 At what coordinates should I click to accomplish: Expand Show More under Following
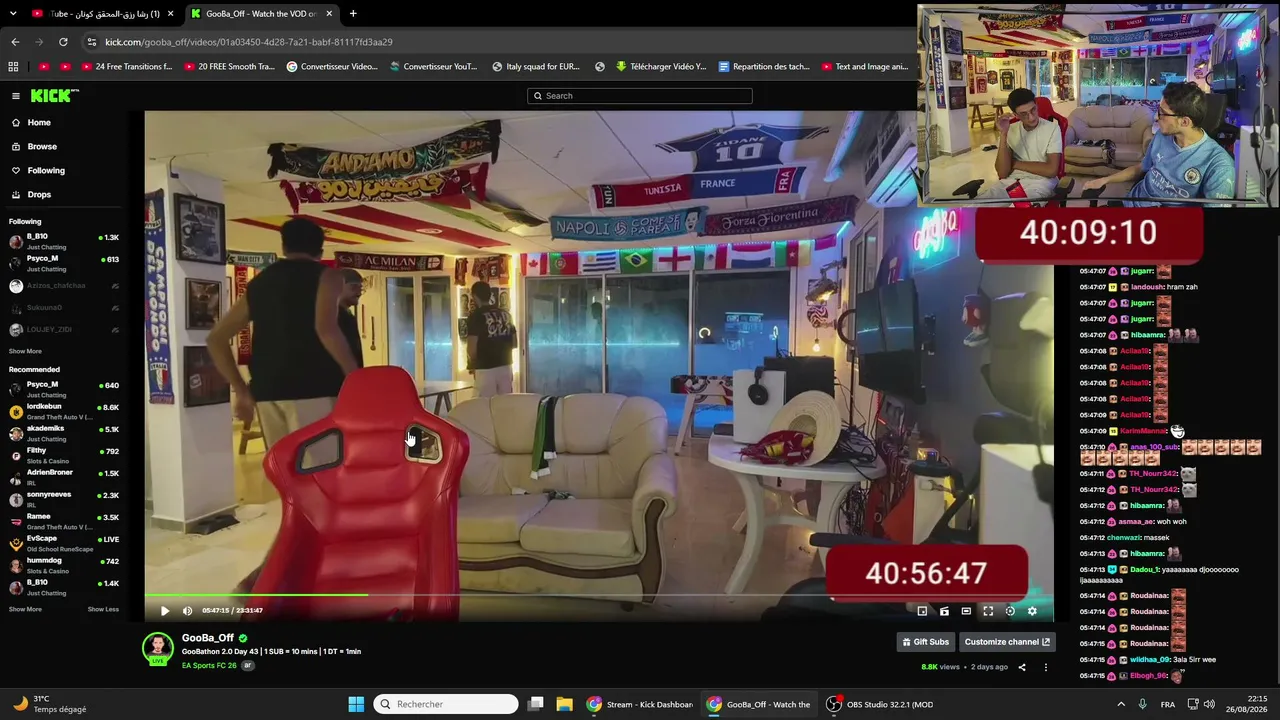(25, 351)
